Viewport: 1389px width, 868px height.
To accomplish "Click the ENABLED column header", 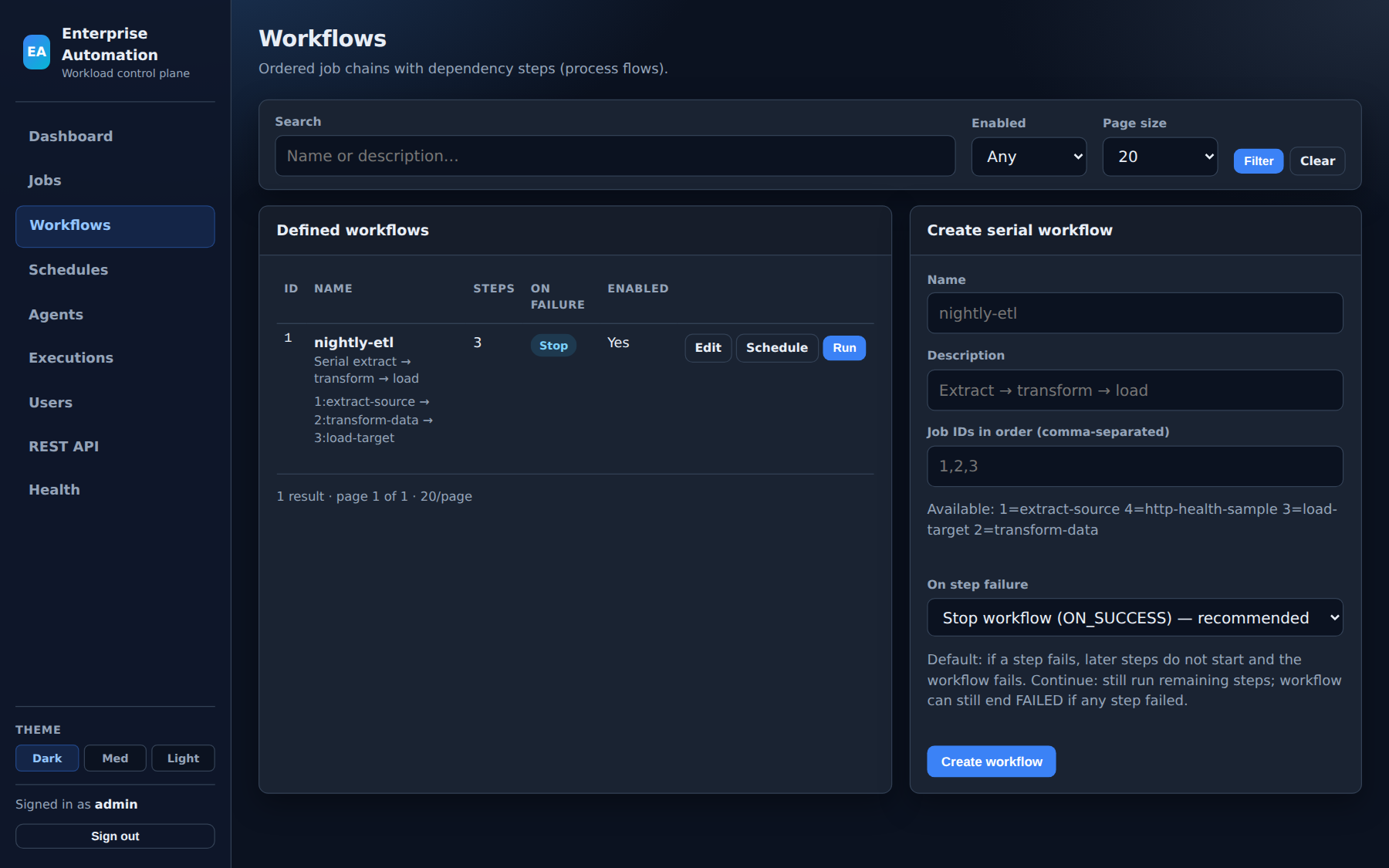I will point(638,289).
